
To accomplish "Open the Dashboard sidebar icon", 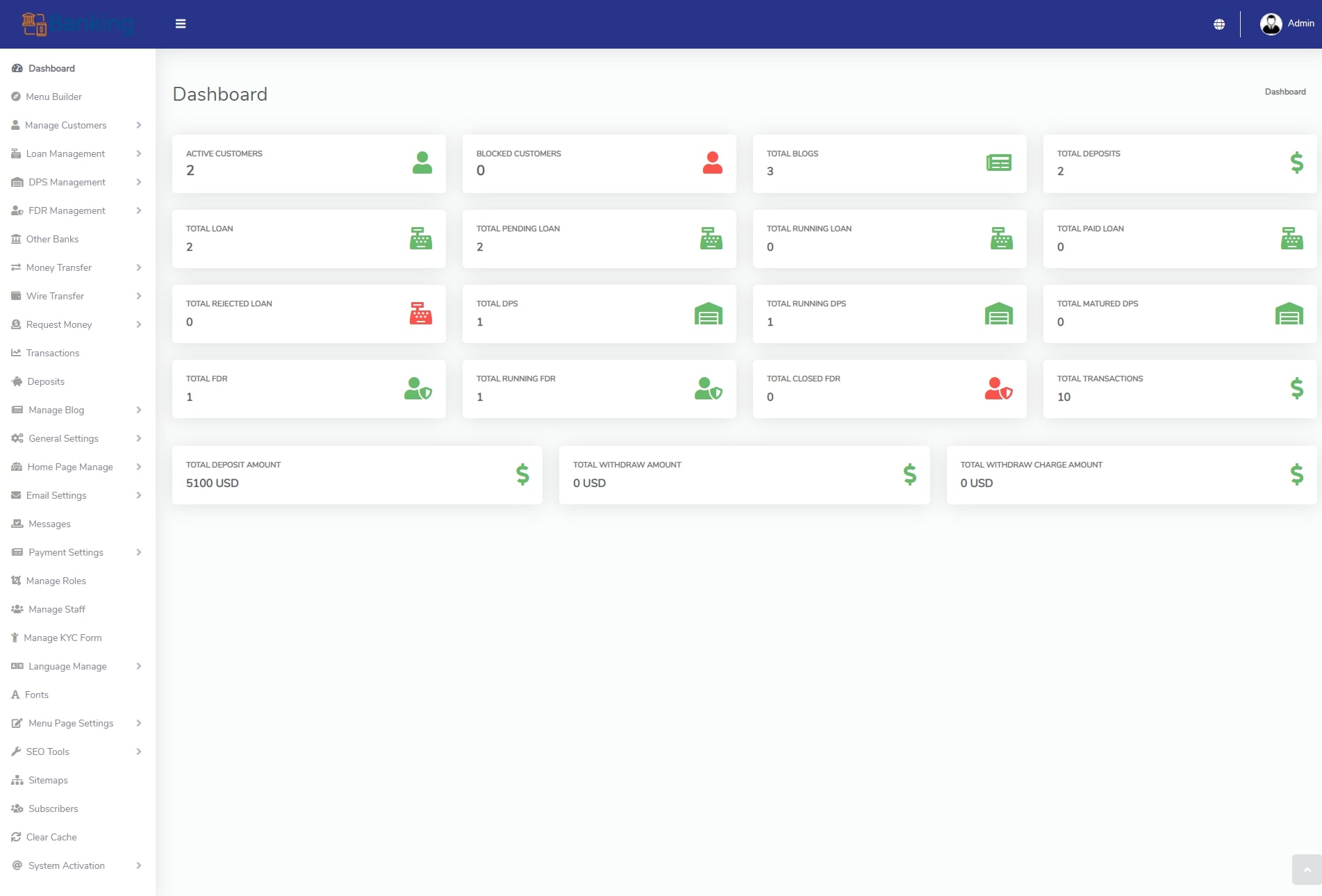I will click(16, 68).
